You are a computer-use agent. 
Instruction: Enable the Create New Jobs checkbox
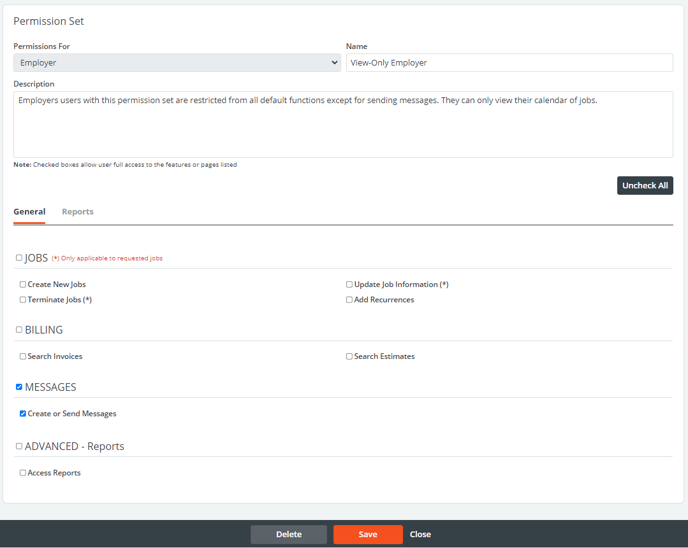(x=23, y=285)
